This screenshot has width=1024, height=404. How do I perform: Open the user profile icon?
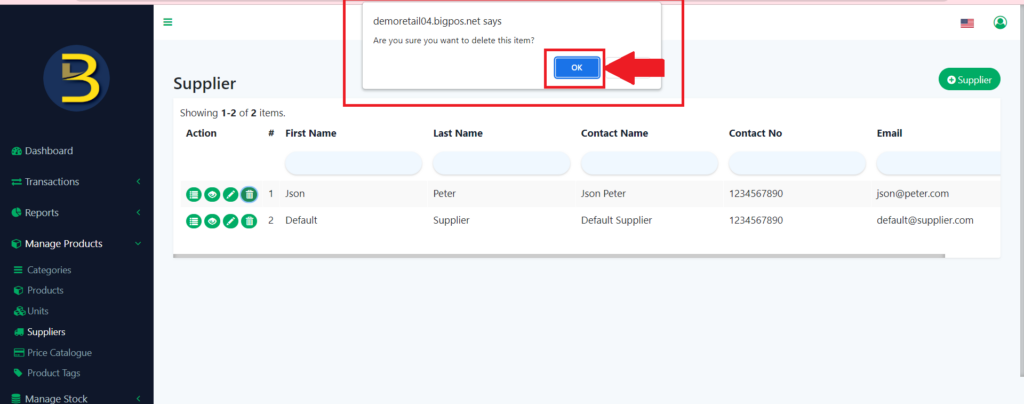[999, 22]
